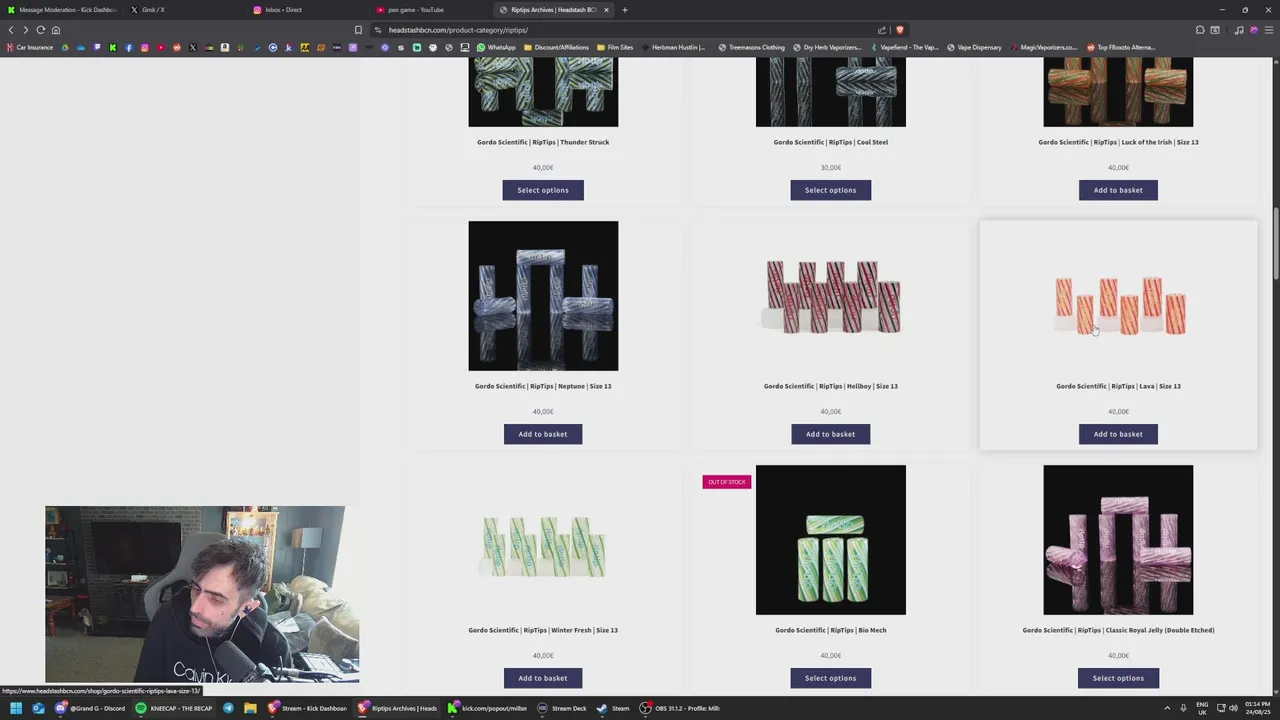Open Neptune Size 13 product image
The height and width of the screenshot is (720, 1280).
pos(543,296)
